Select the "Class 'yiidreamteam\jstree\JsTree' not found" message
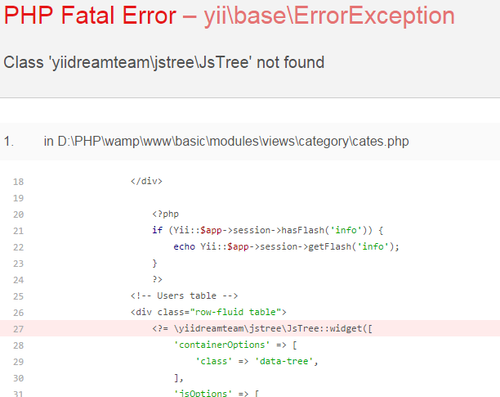Image resolution: width=500 pixels, height=397 pixels. point(164,62)
